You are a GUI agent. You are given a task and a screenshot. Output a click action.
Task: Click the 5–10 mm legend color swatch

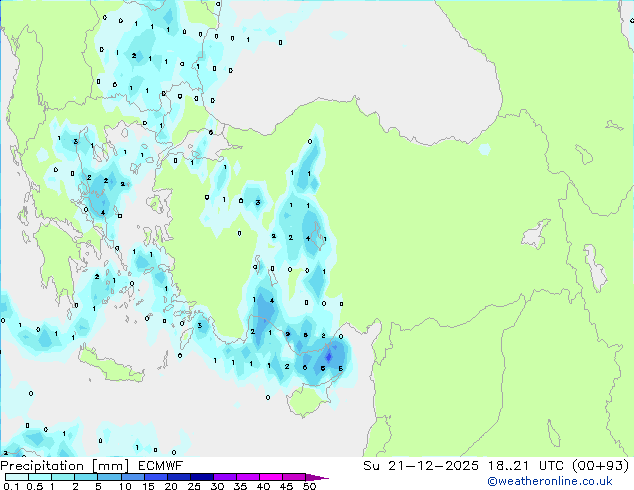pyautogui.click(x=109, y=477)
